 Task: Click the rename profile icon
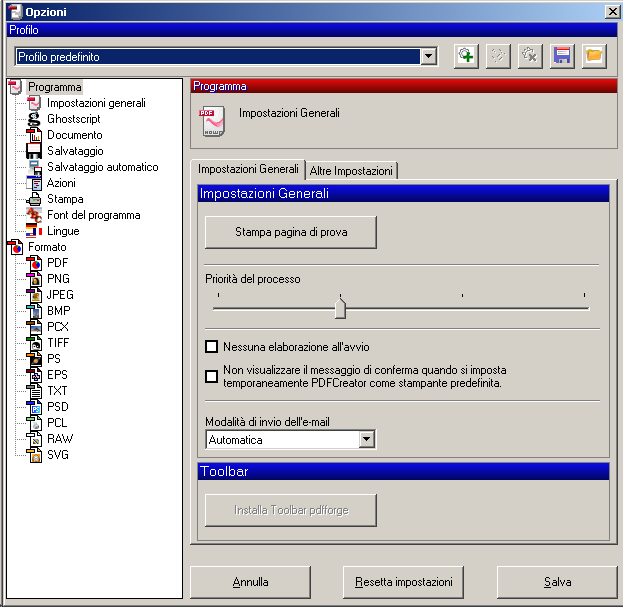coord(498,56)
